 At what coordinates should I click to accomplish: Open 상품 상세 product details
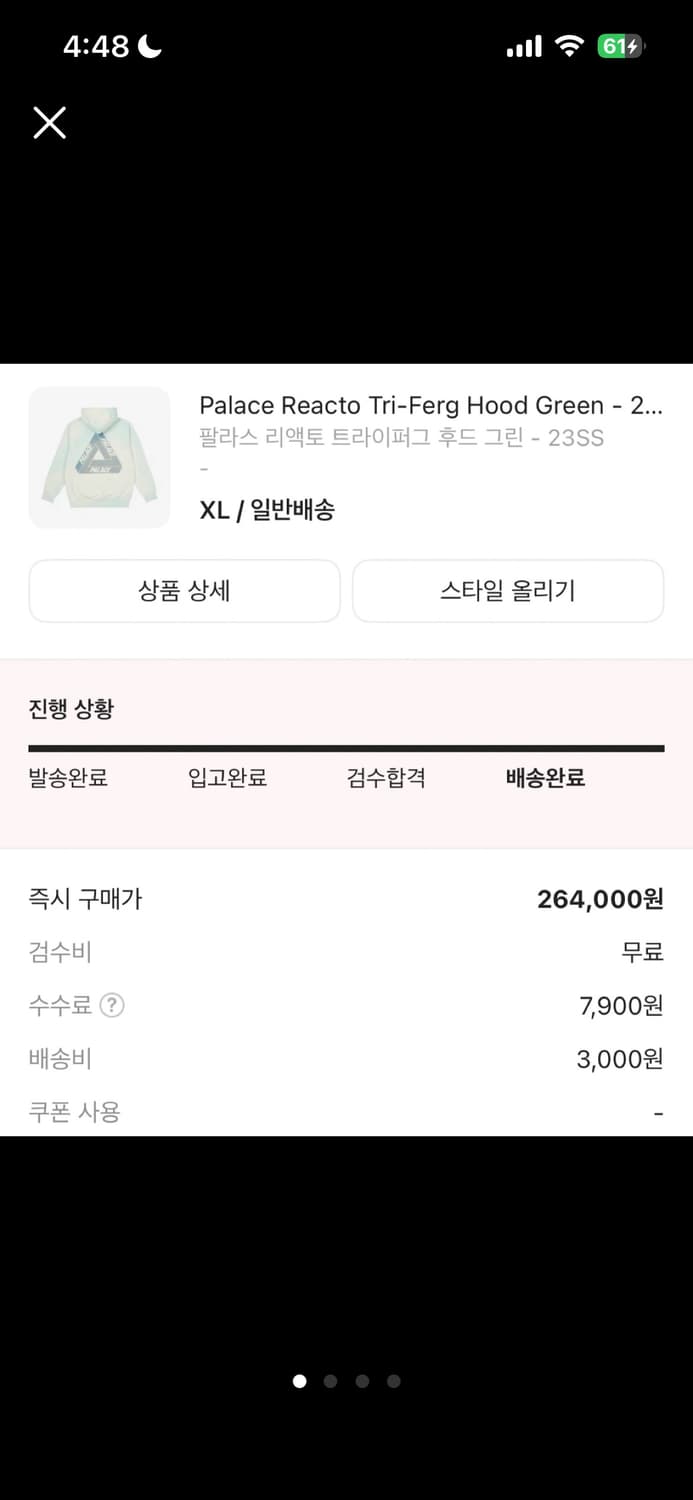(184, 591)
